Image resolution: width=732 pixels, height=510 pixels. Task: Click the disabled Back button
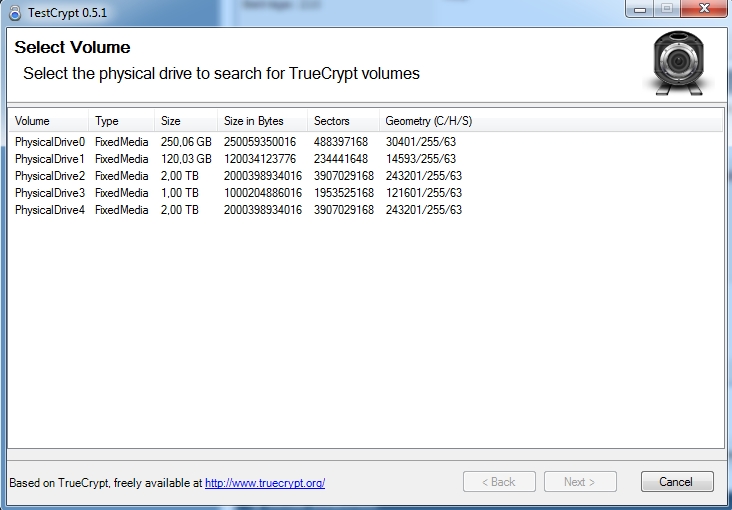(x=499, y=482)
